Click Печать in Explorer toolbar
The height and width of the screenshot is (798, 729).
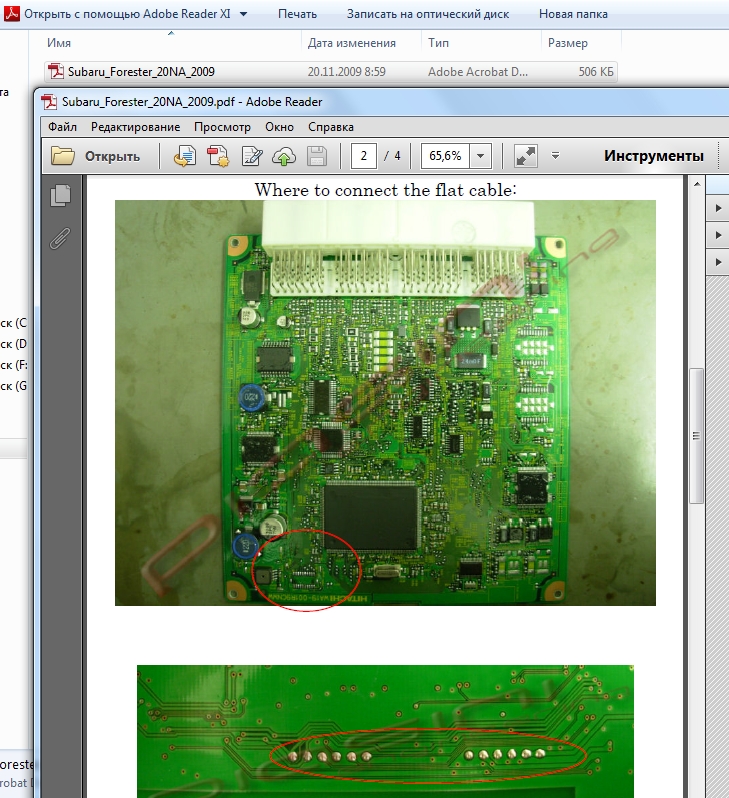tap(297, 14)
